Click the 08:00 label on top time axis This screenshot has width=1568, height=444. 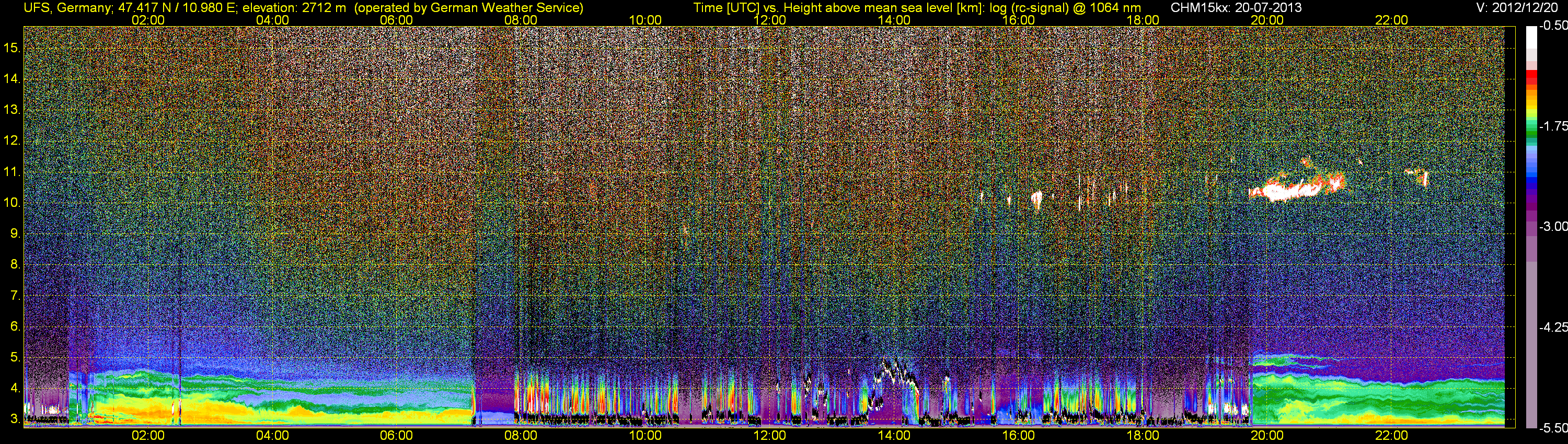pos(521,20)
